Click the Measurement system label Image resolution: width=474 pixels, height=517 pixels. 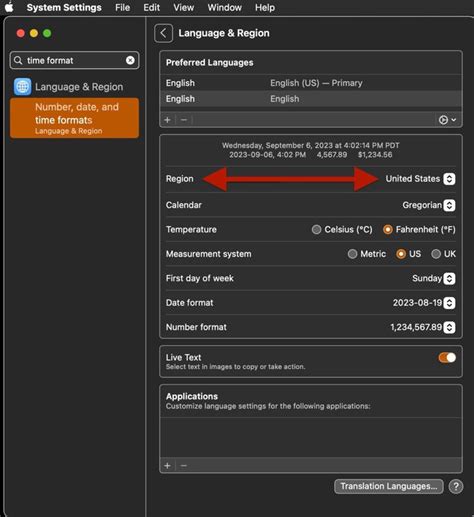click(209, 254)
